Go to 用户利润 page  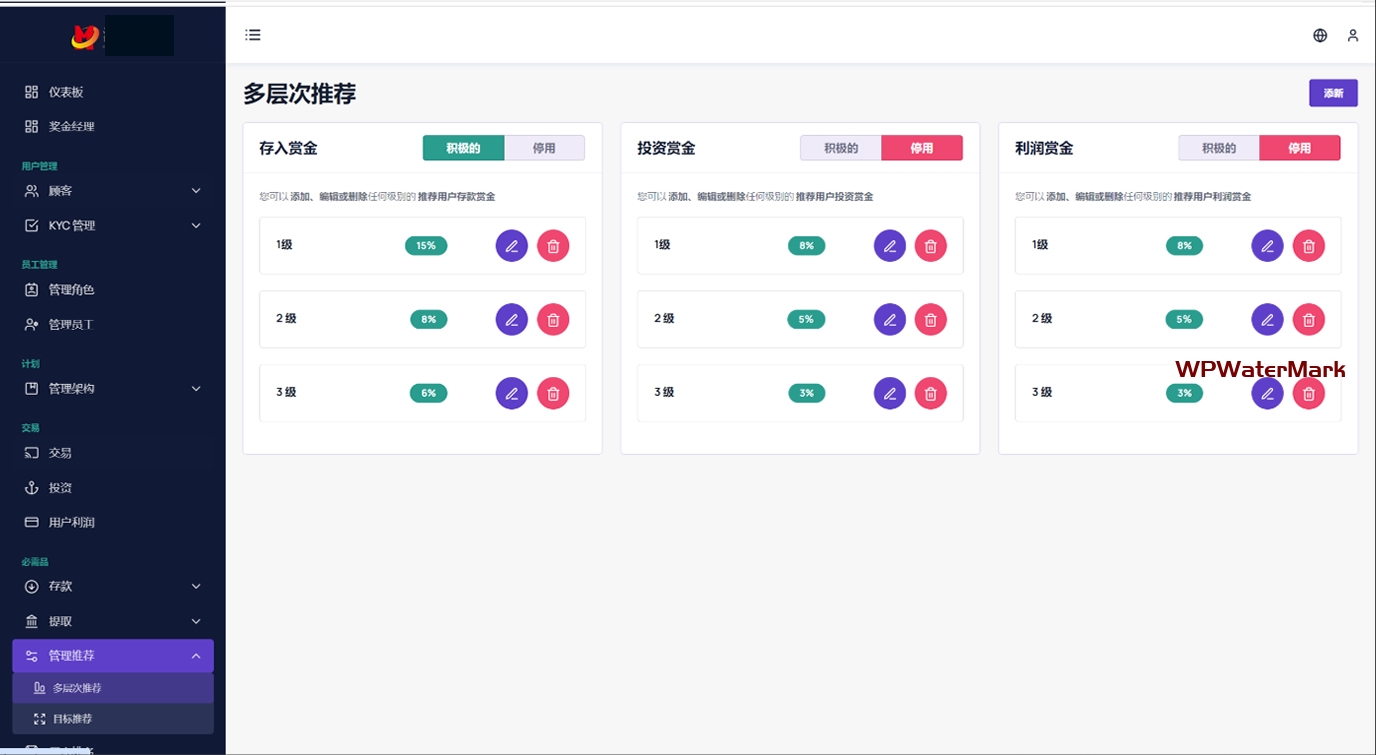[x=71, y=522]
